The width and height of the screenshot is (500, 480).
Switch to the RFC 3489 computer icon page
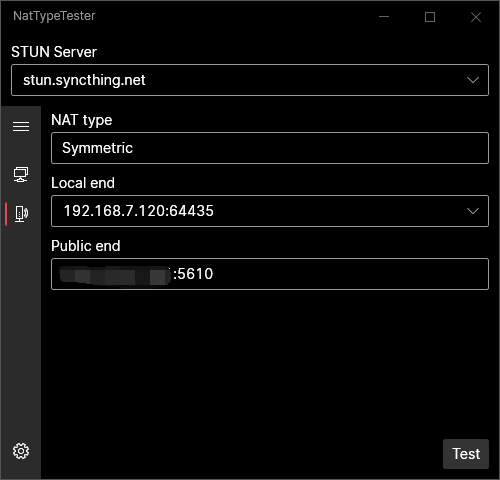click(x=21, y=175)
